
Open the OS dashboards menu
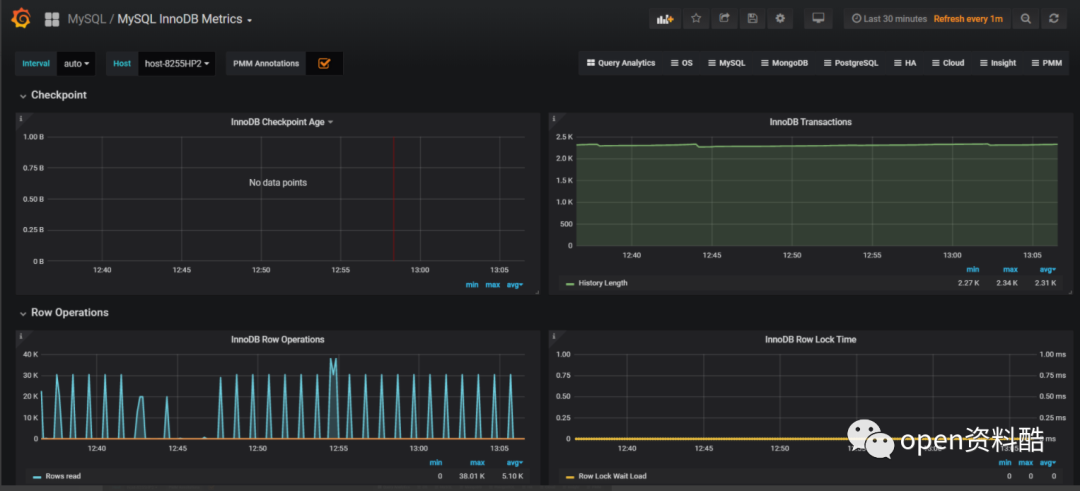[x=681, y=63]
